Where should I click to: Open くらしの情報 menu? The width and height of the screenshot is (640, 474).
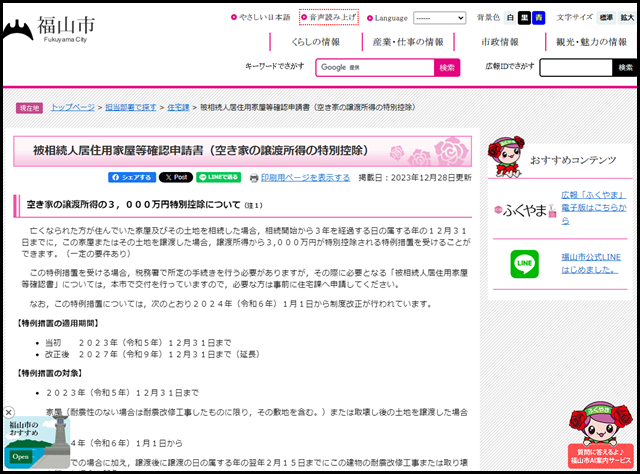click(316, 42)
